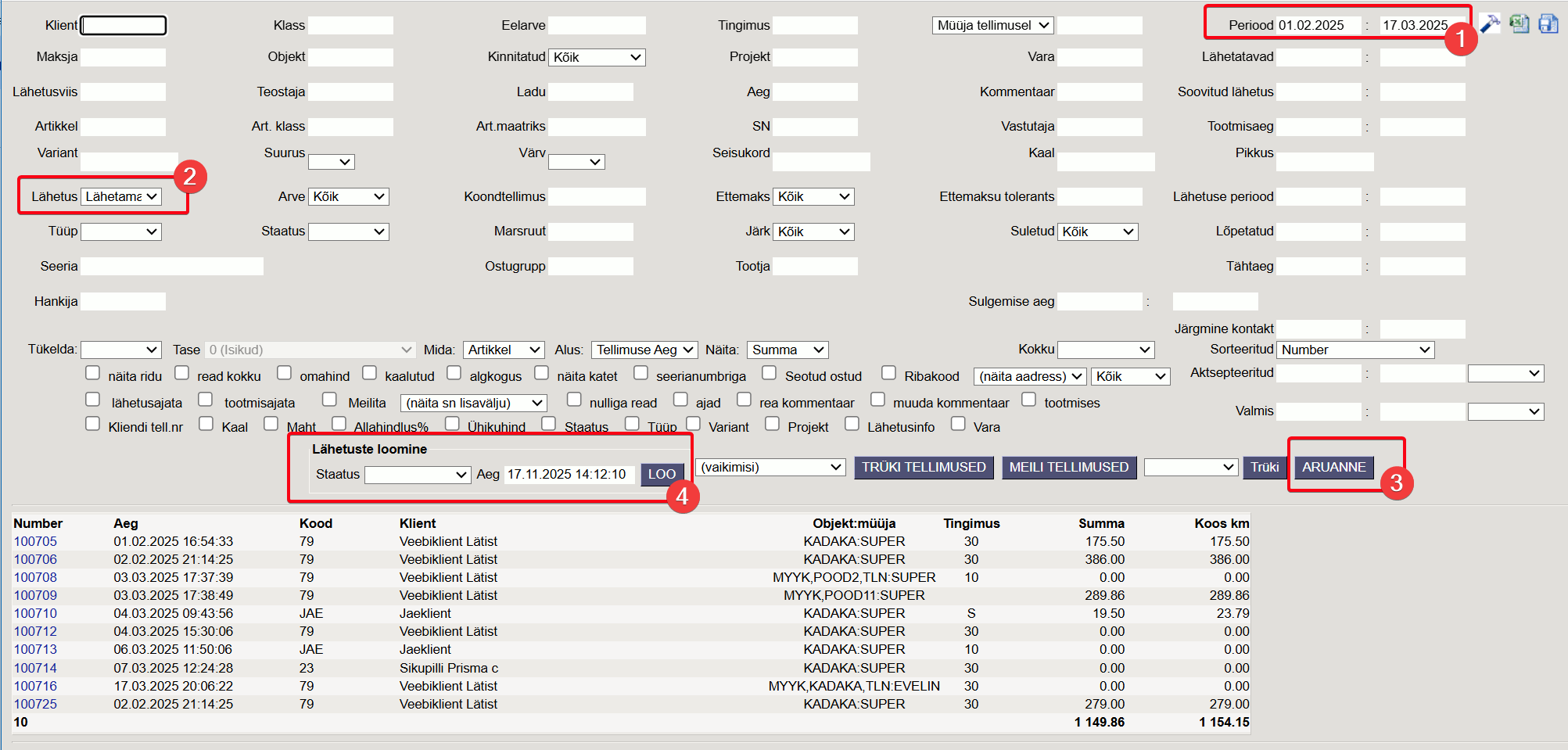
Task: Click into the Klient input field
Action: tap(124, 25)
